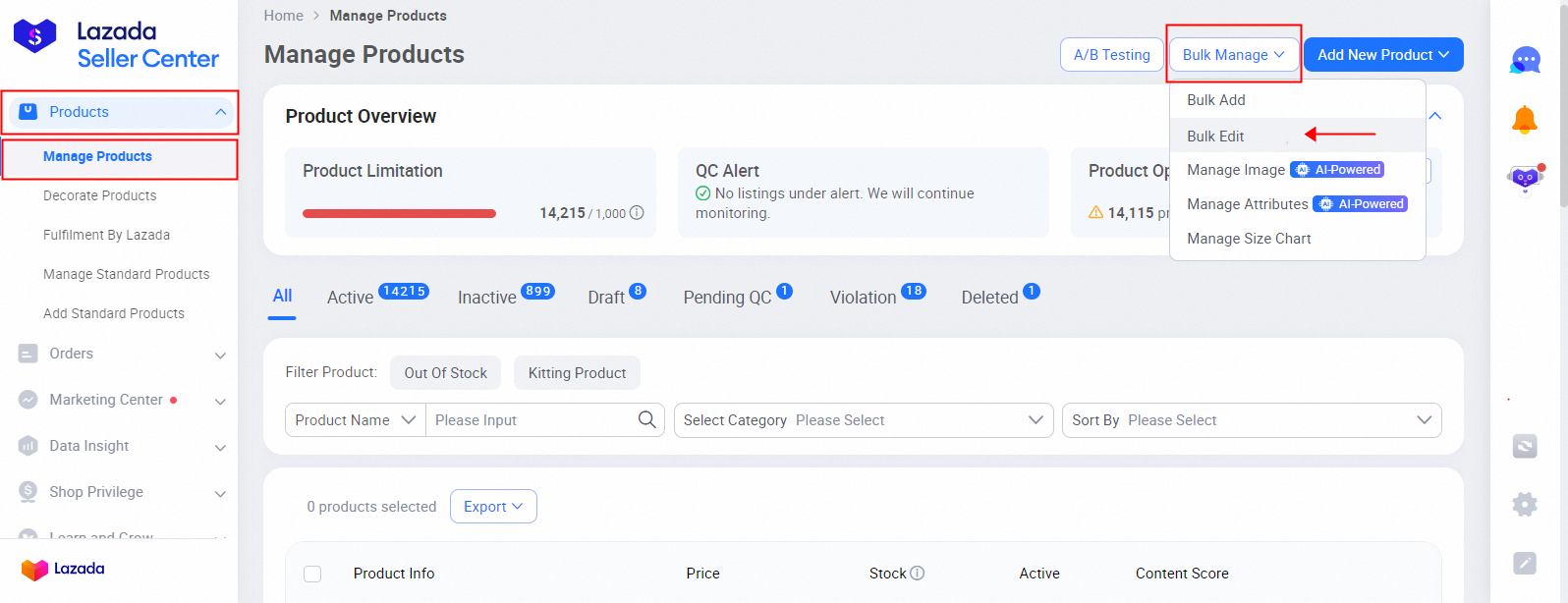Click the Lazada Seller Center logo
This screenshot has height=603, width=1568.
click(116, 44)
